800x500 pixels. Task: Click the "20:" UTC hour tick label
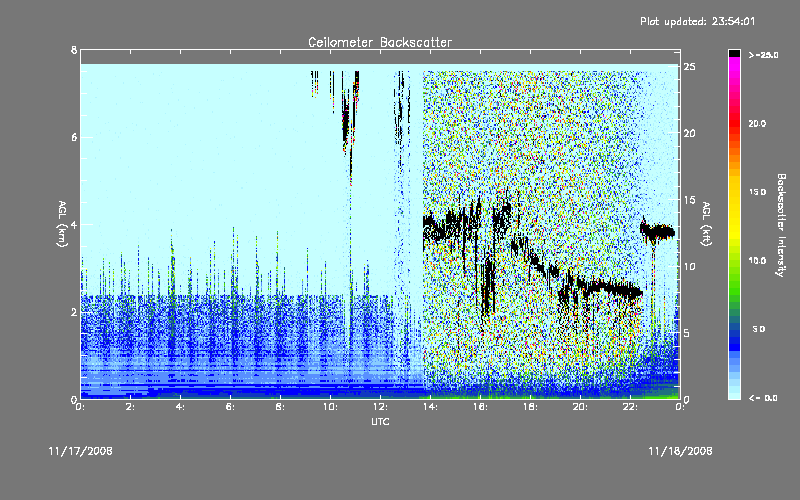tap(581, 407)
